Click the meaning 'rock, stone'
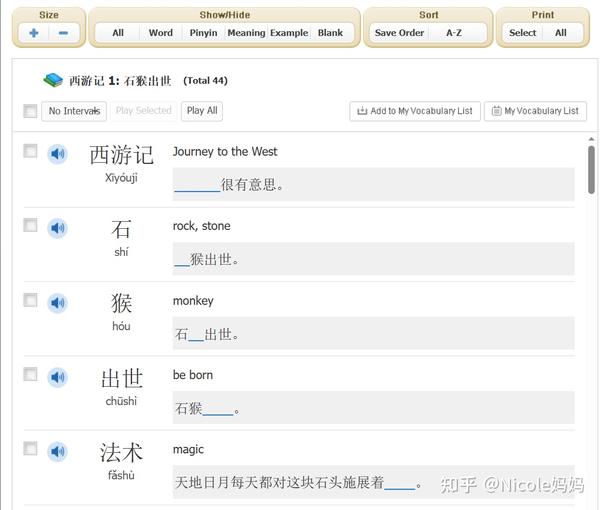 point(202,226)
